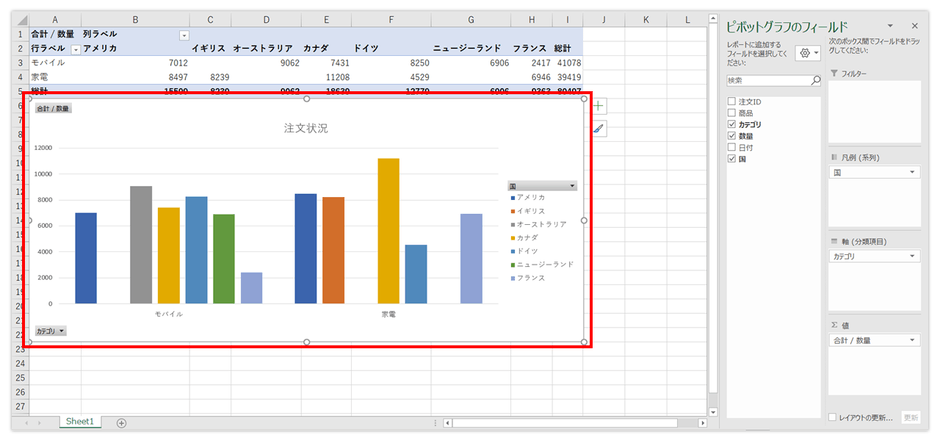Open the pane options arrow beside the title
This screenshot has width=940, height=441.
(x=890, y=25)
